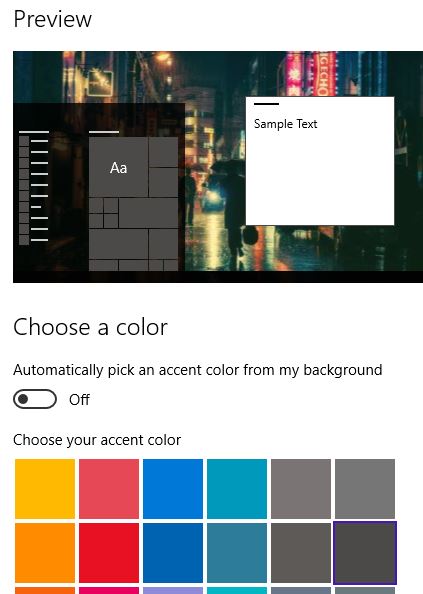Pick the bright blue accent color

pyautogui.click(x=173, y=489)
